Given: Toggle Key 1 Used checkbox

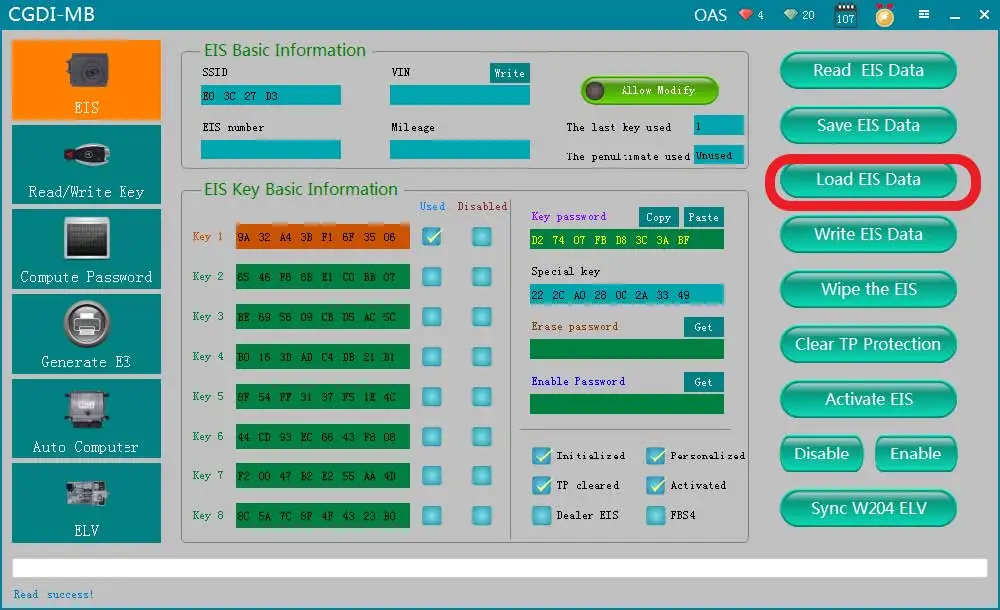Looking at the screenshot, I should [x=432, y=237].
